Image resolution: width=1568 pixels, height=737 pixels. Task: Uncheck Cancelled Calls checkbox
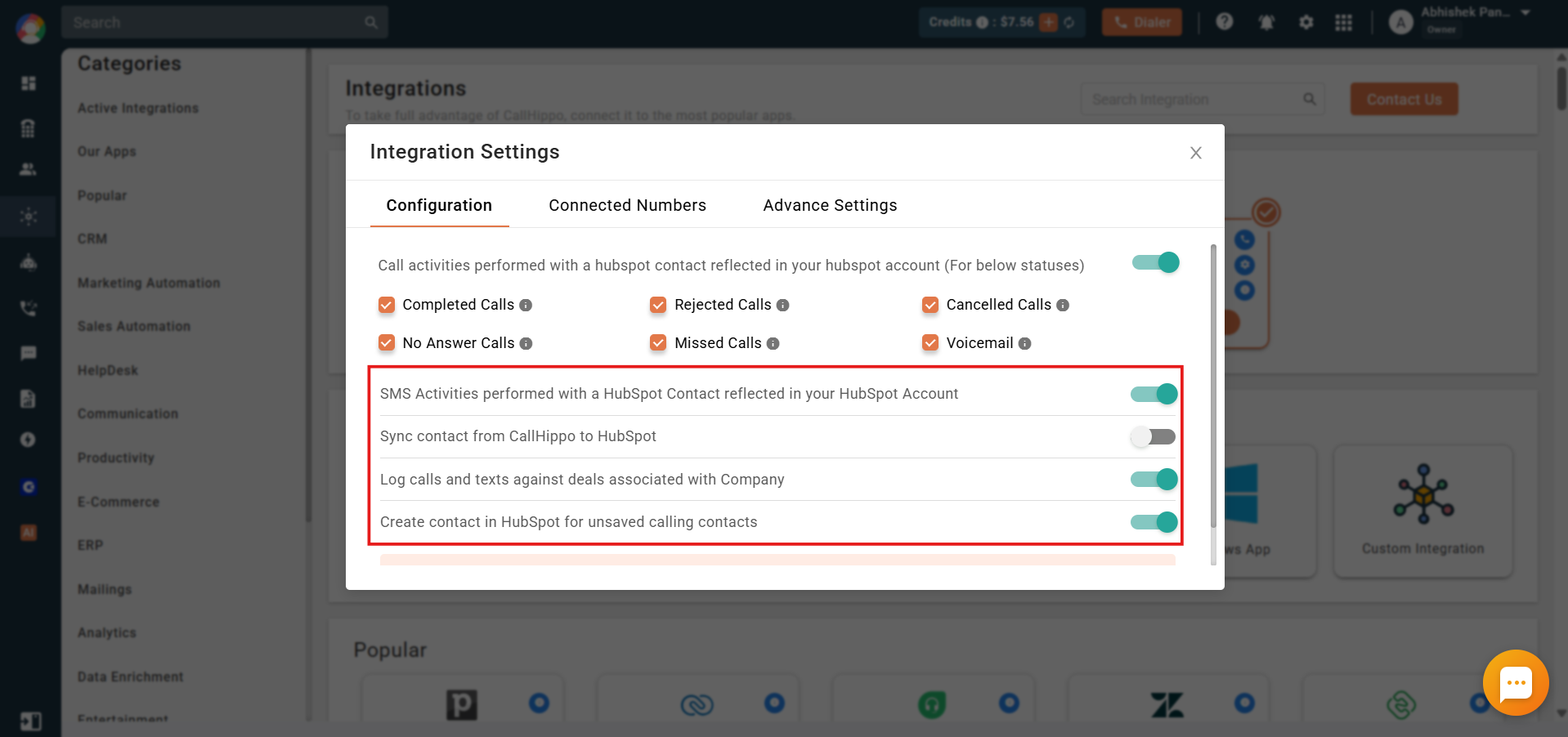pyautogui.click(x=930, y=305)
